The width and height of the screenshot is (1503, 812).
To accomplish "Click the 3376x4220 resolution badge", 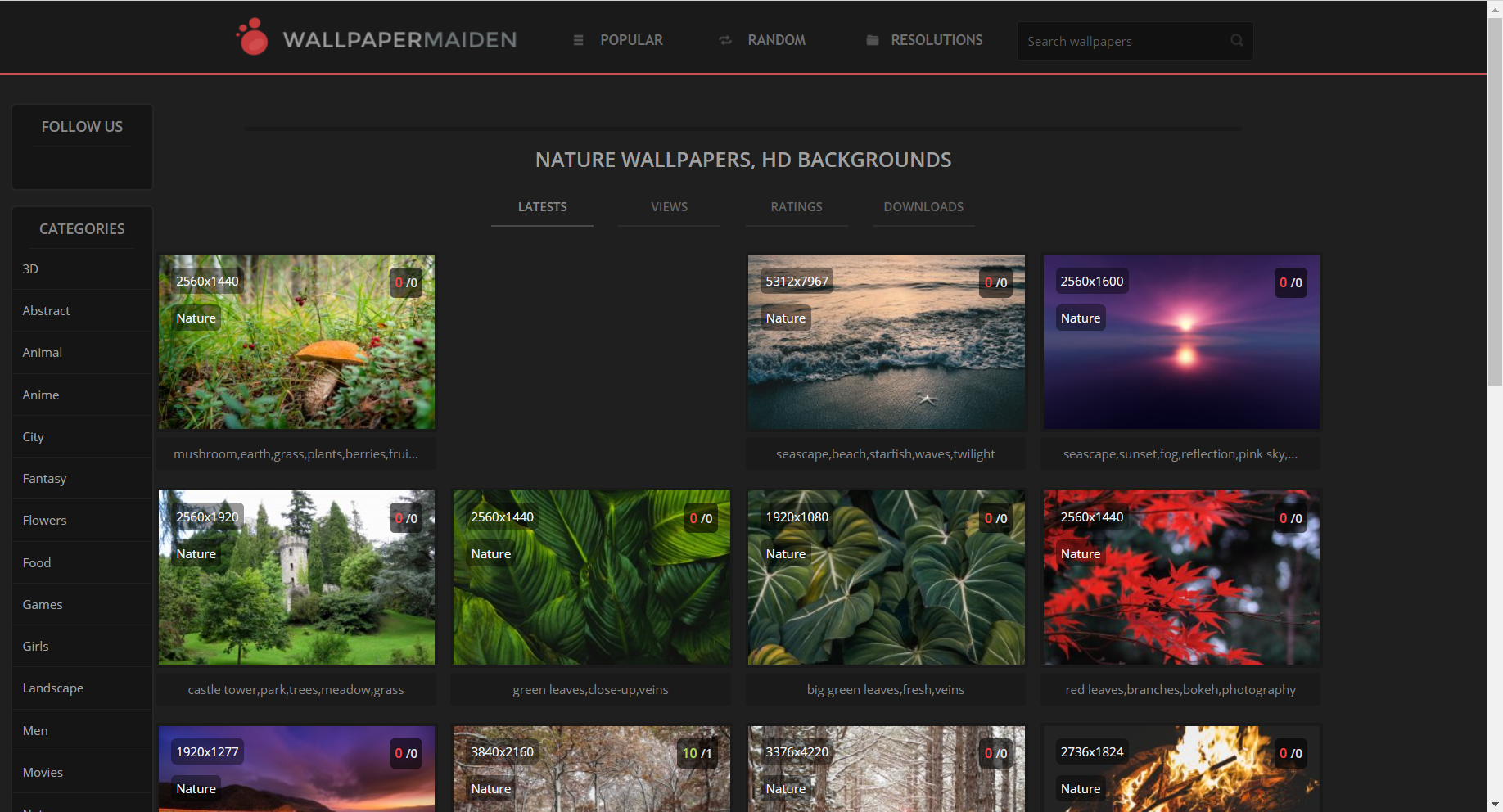I will click(797, 751).
